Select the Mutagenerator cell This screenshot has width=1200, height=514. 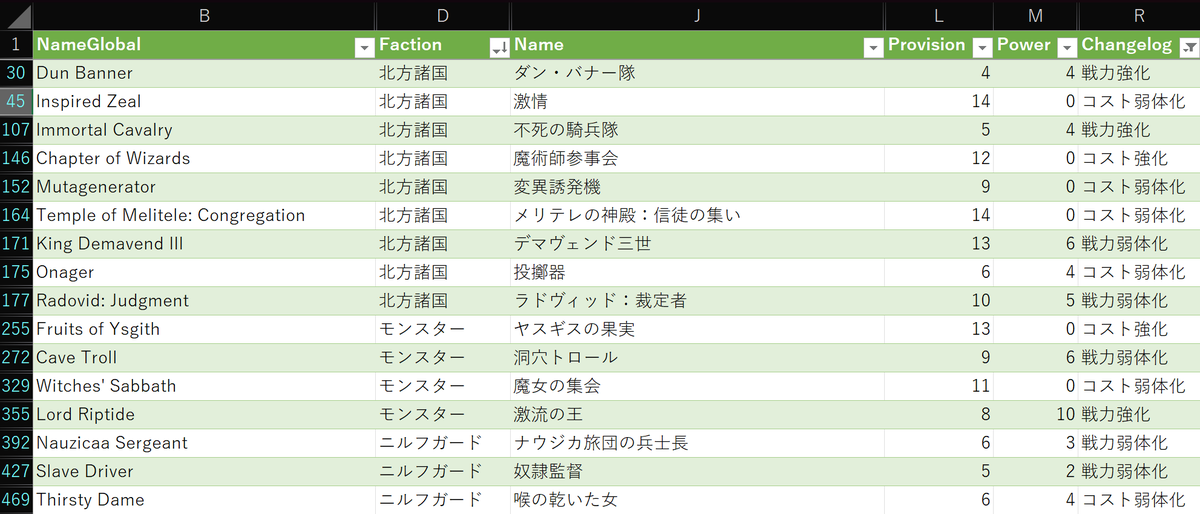coord(204,187)
